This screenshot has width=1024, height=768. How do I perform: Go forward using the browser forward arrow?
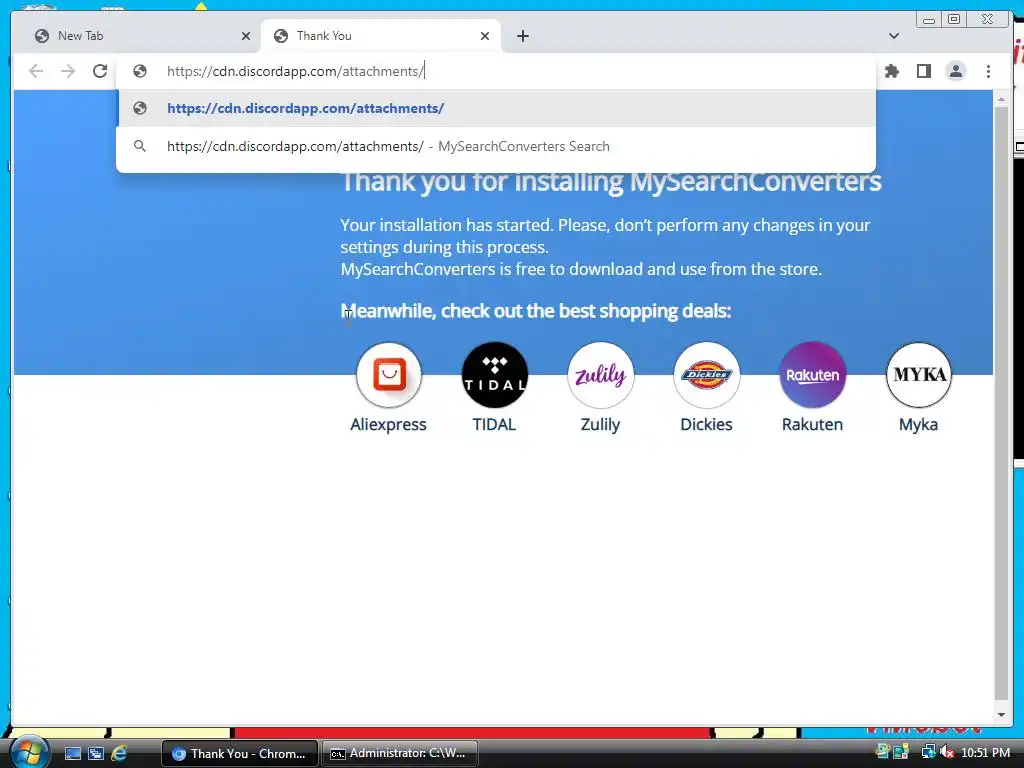click(x=68, y=71)
